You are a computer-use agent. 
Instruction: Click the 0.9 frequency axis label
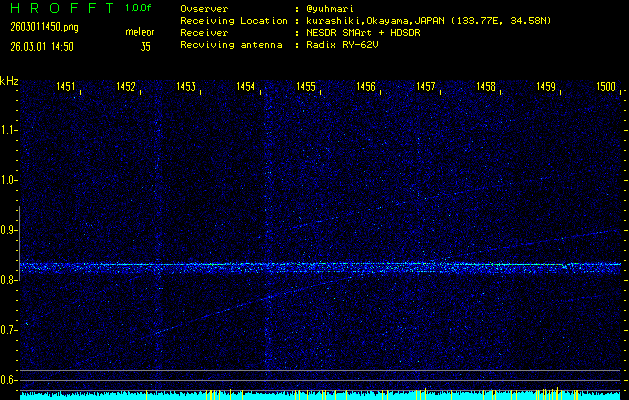(8, 230)
